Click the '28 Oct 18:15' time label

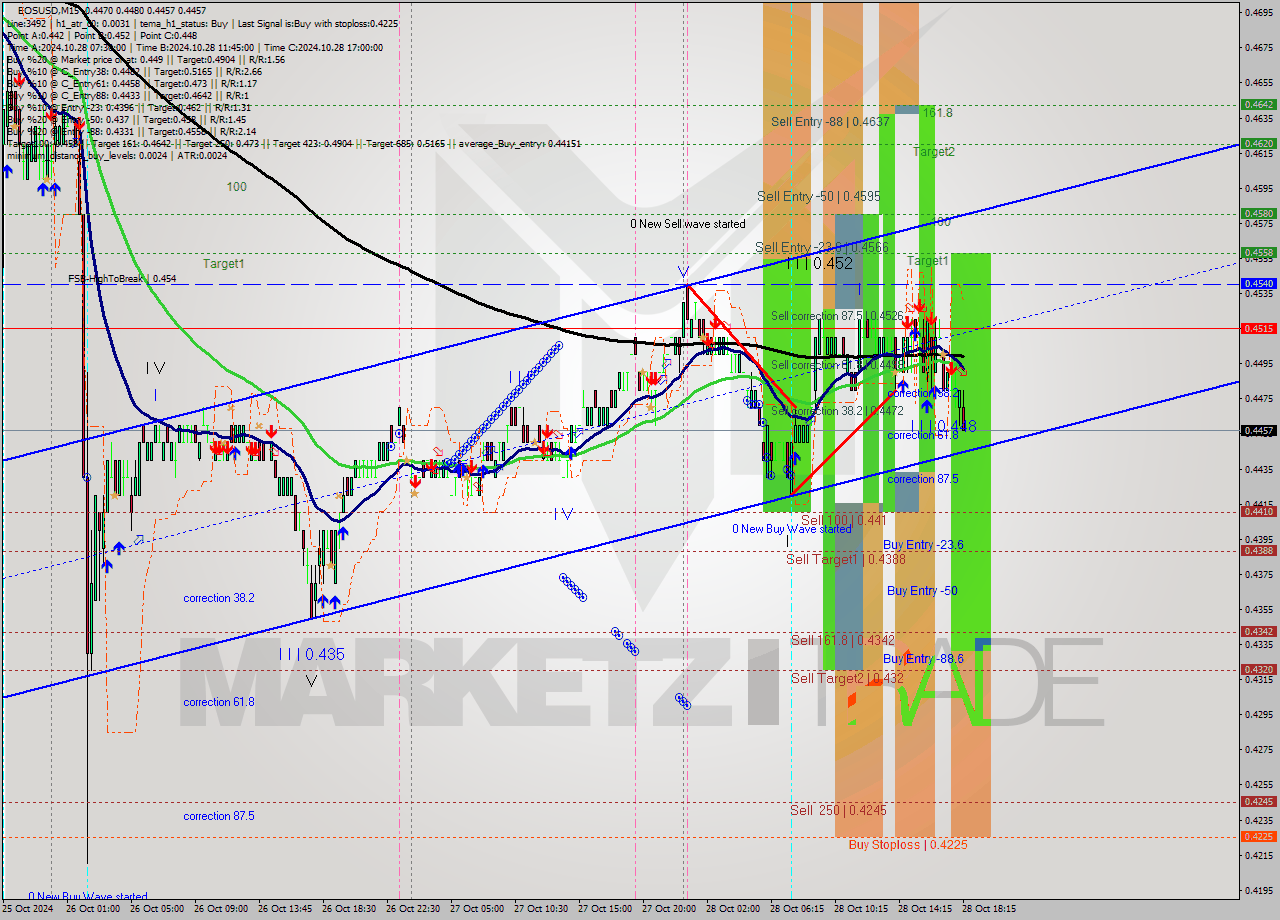click(x=989, y=909)
